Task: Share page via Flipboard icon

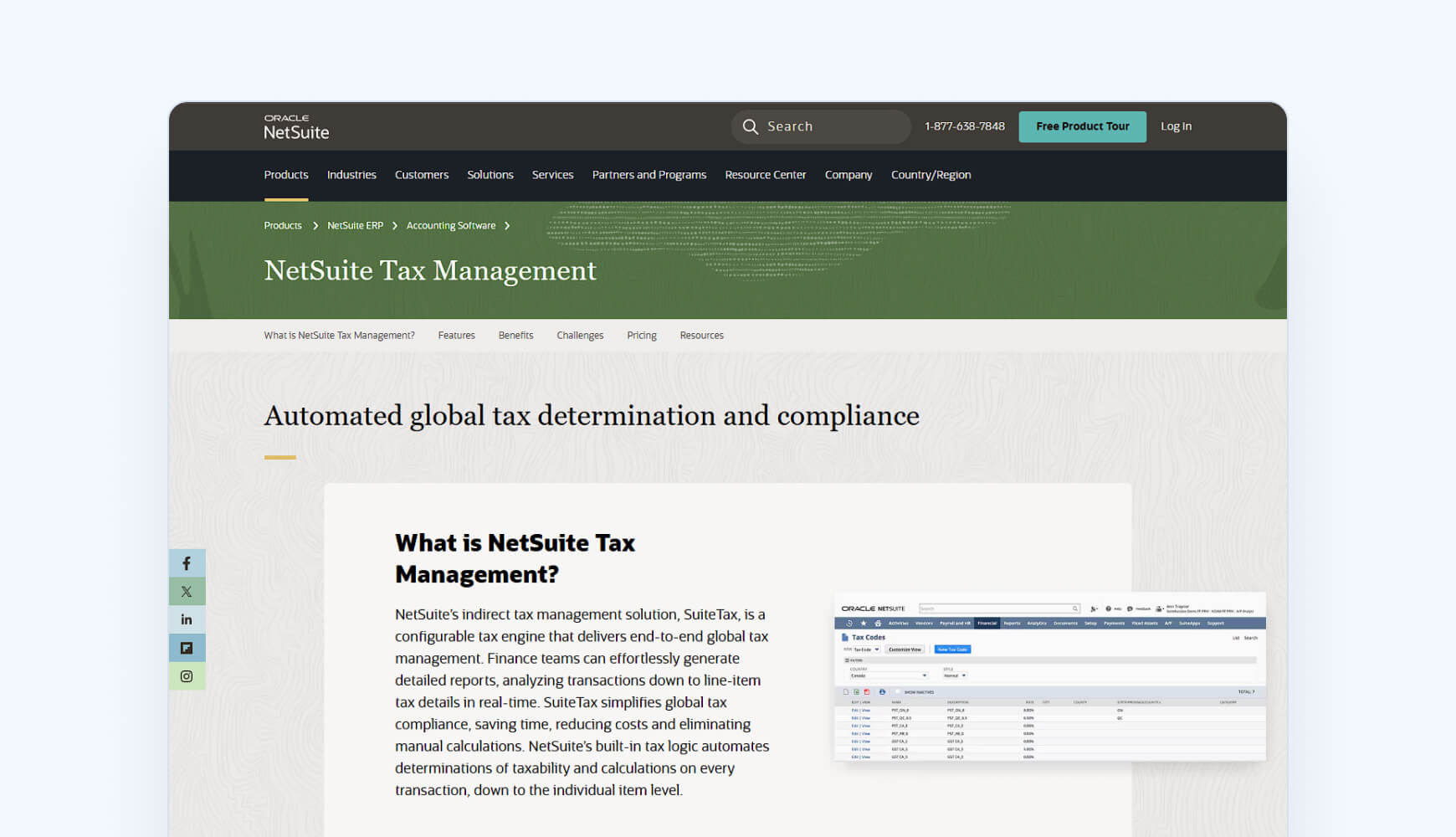Action: (187, 648)
